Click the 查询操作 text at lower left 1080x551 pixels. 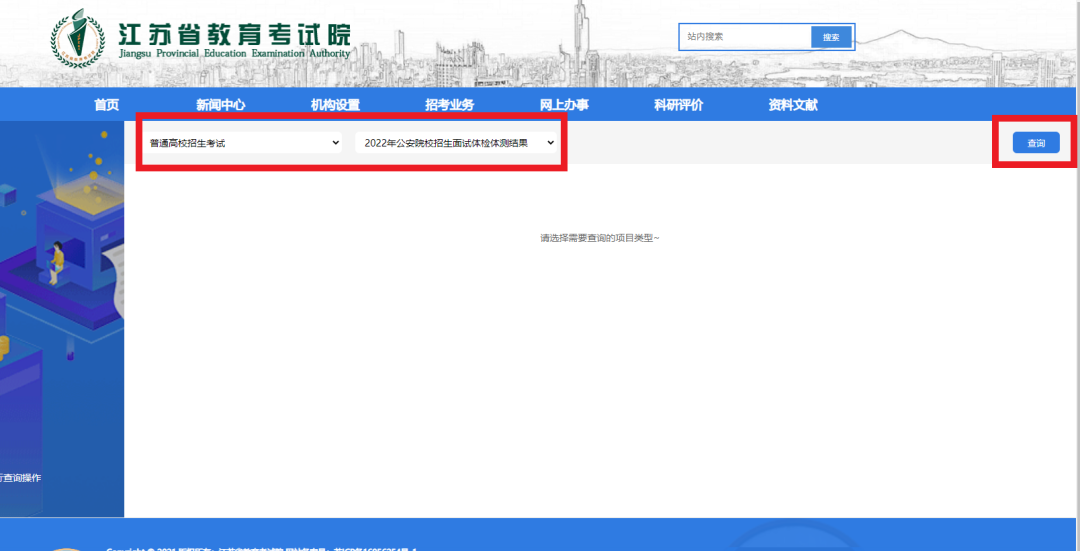coord(22,478)
